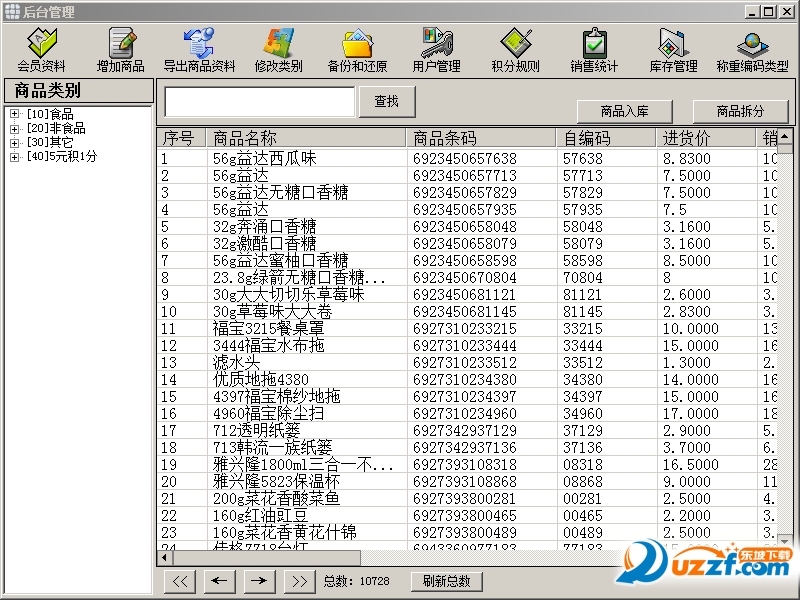Select row 3444福宝水布拖
This screenshot has width=800, height=600.
[467, 345]
